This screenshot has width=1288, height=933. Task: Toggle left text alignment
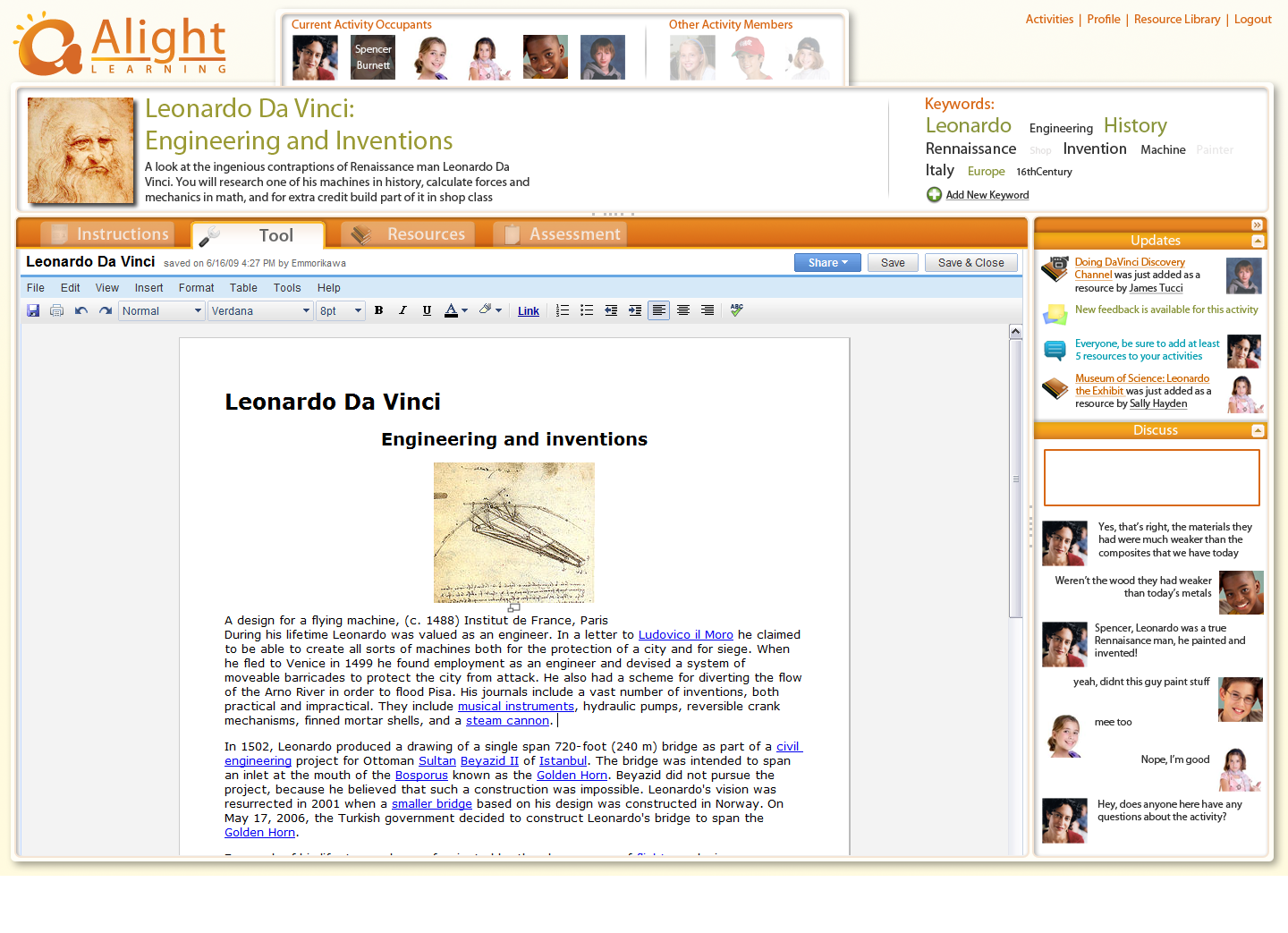[x=659, y=310]
